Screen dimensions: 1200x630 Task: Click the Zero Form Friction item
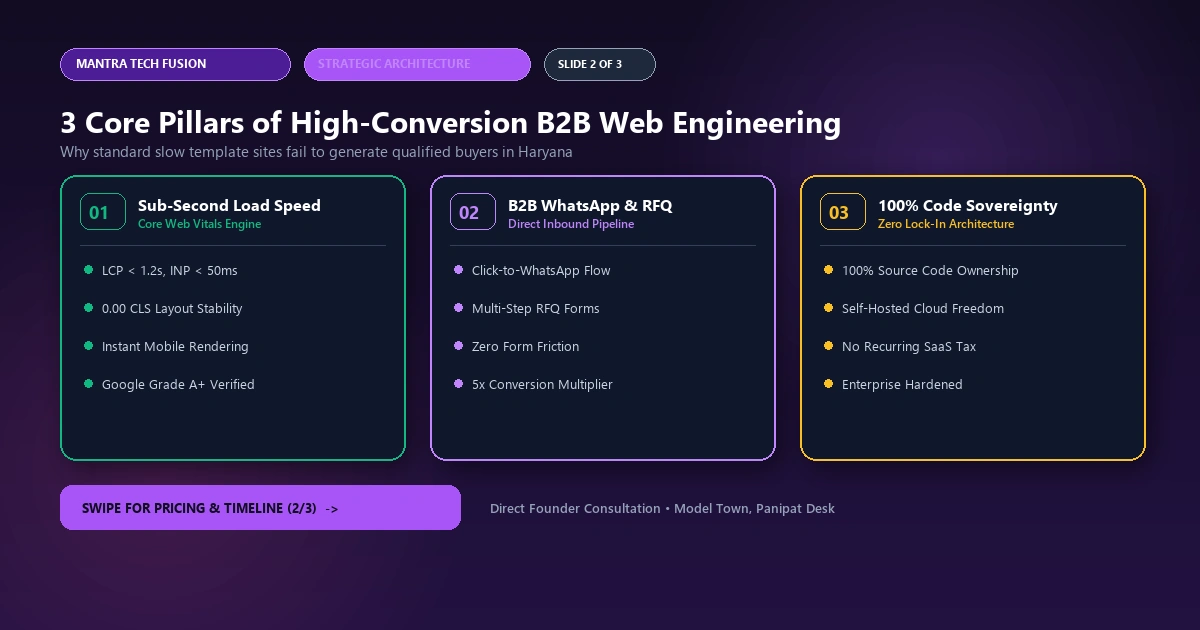point(525,347)
